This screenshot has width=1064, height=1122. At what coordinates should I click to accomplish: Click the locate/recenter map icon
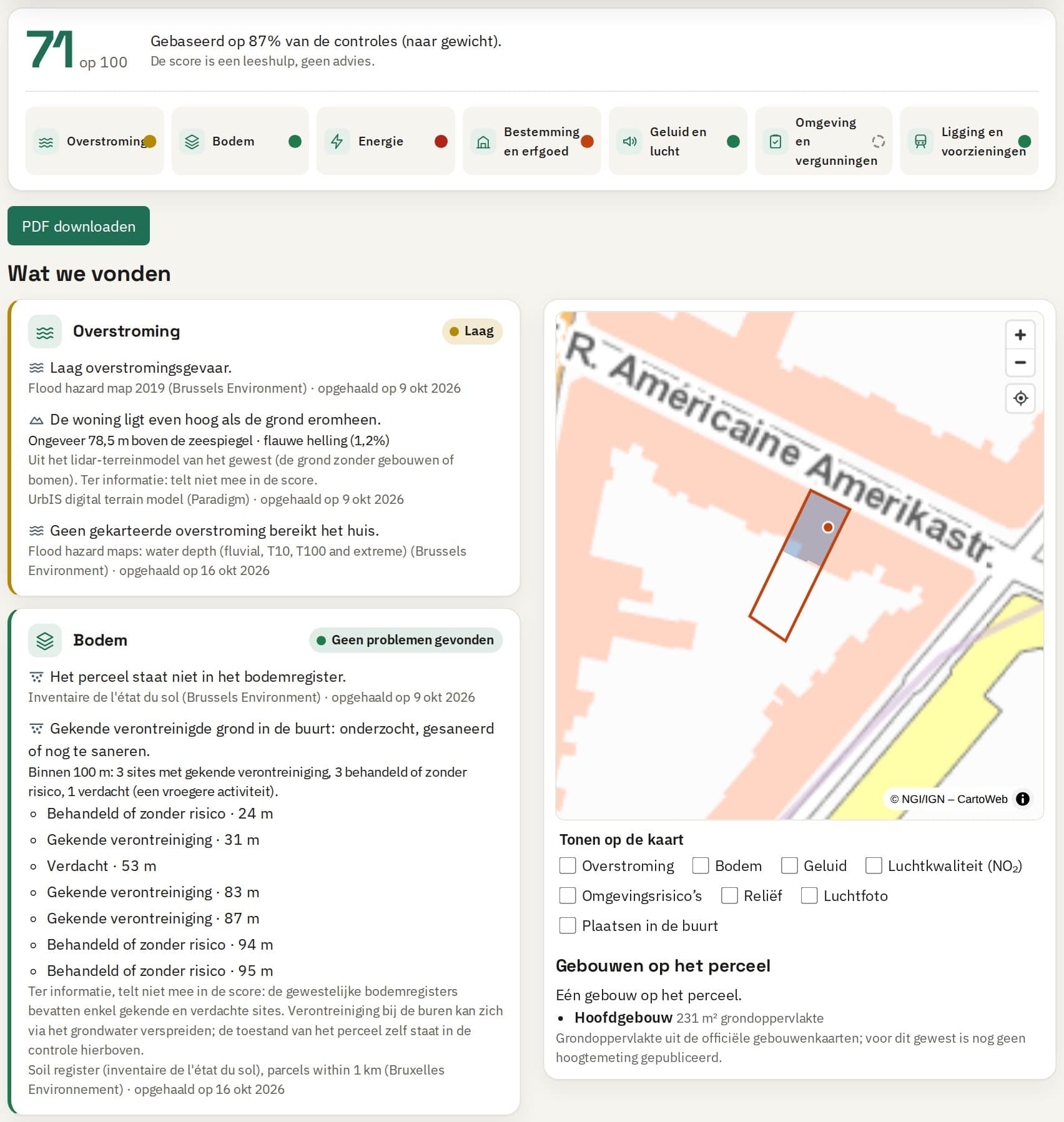1020,398
